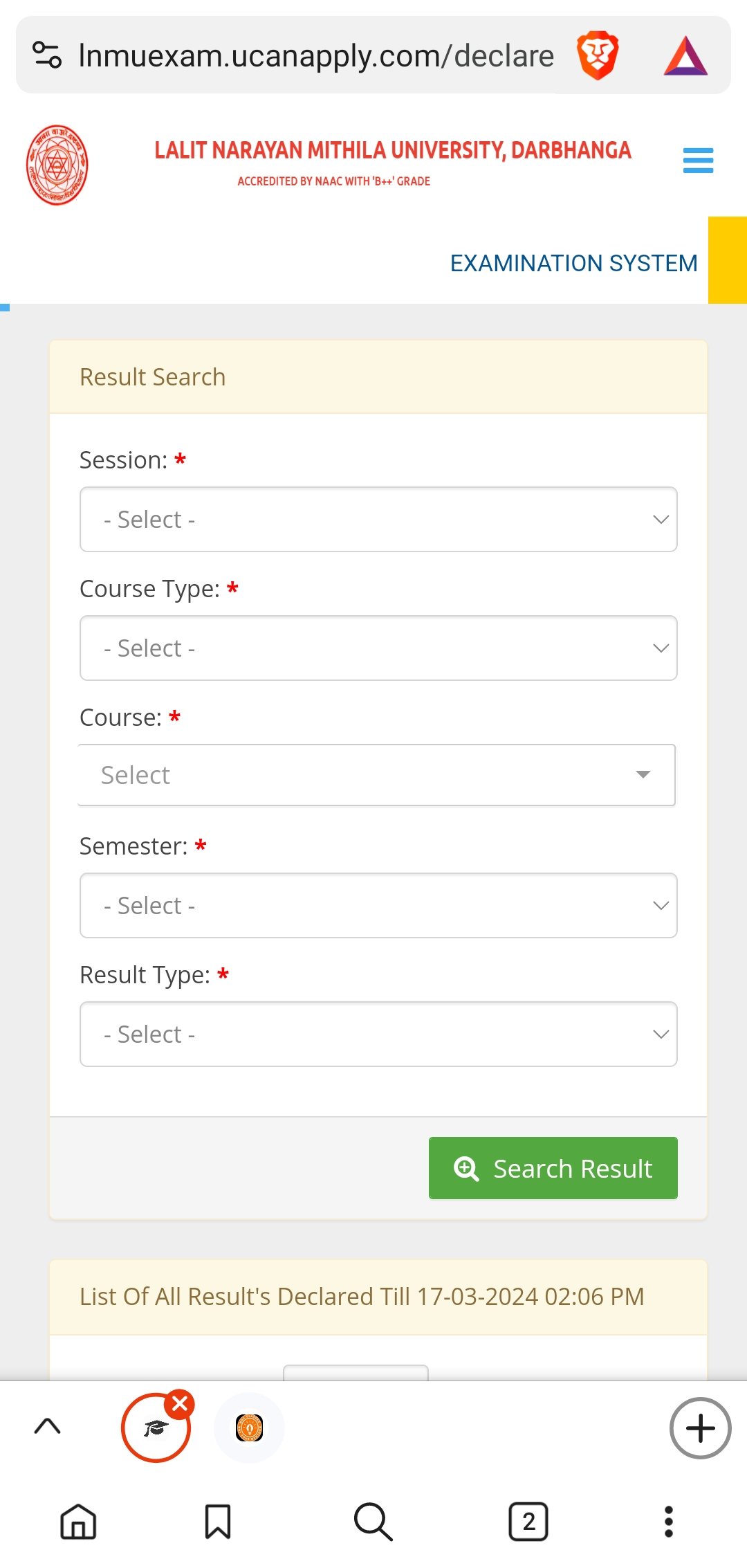Switch to the orange emblem tab
747x1568 pixels.
pos(250,1428)
